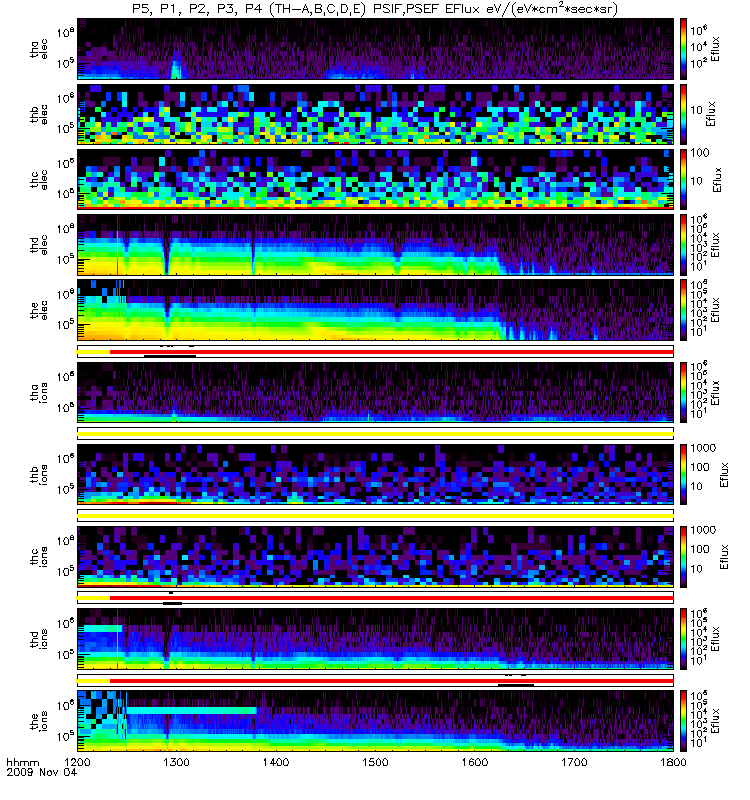Click the 100 label on thc elec color bar

(x=699, y=153)
